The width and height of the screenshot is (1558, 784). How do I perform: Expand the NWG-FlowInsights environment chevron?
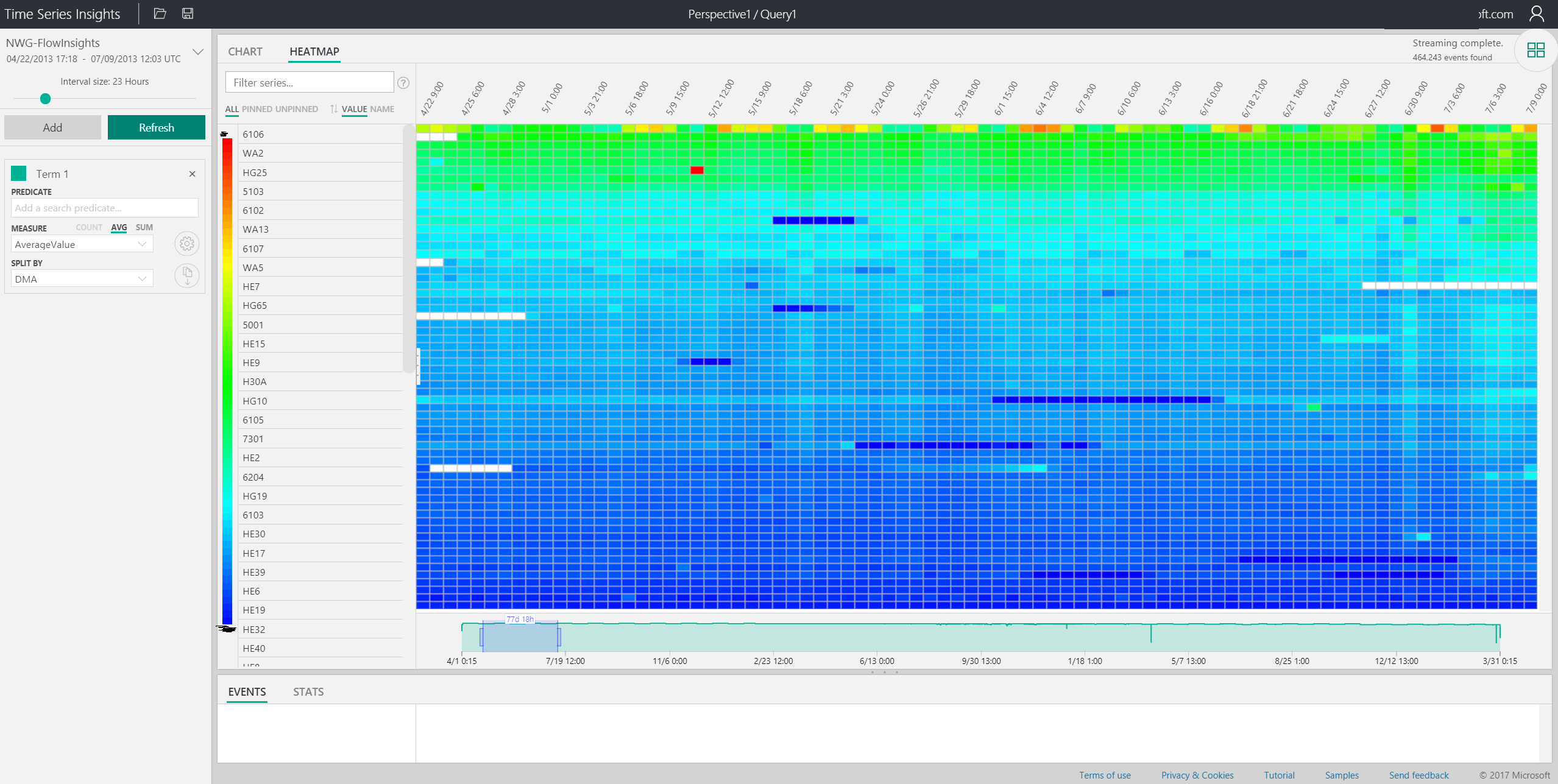[198, 52]
